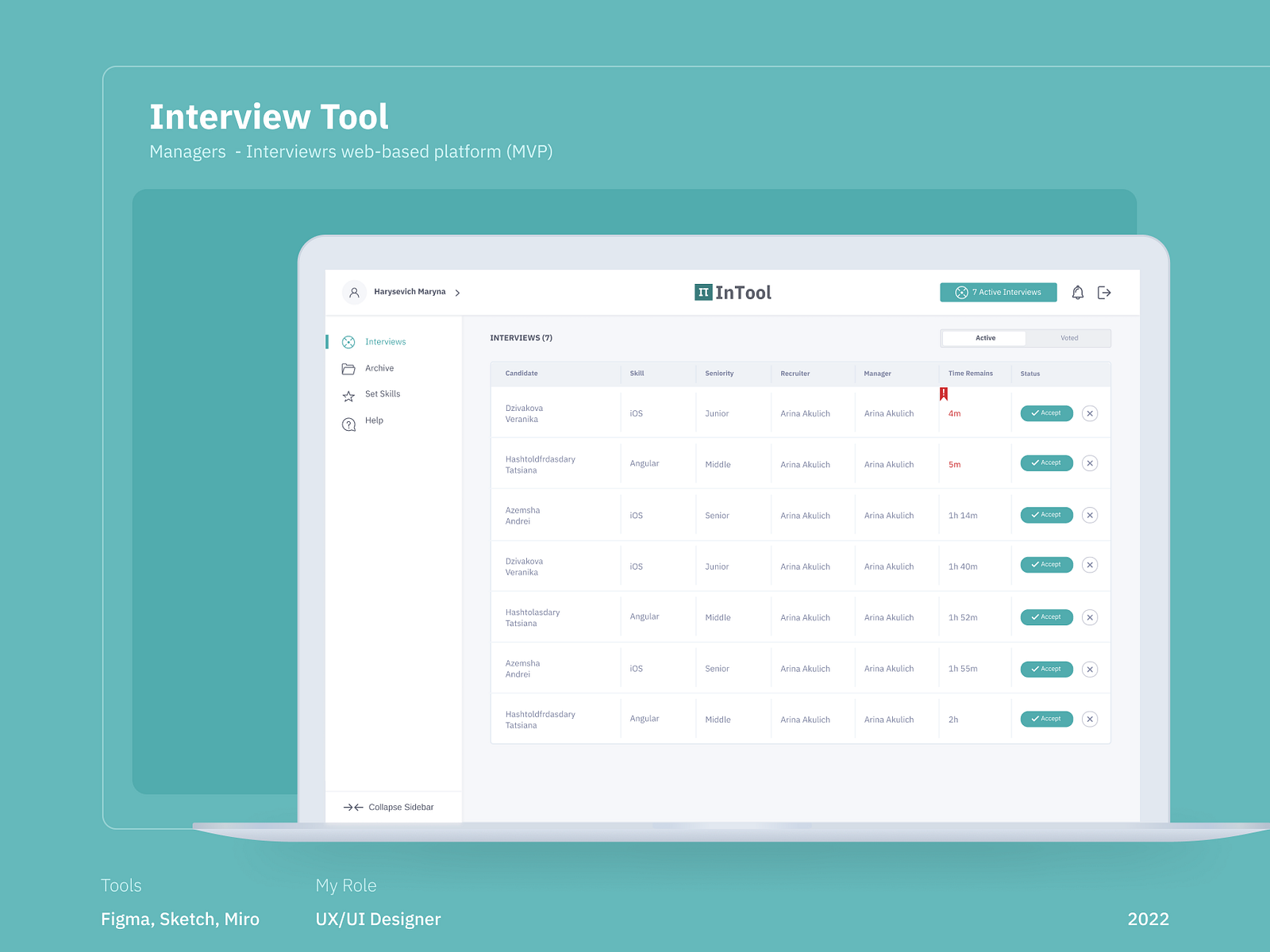
Task: Switch to the Voted tab
Action: 1069,337
